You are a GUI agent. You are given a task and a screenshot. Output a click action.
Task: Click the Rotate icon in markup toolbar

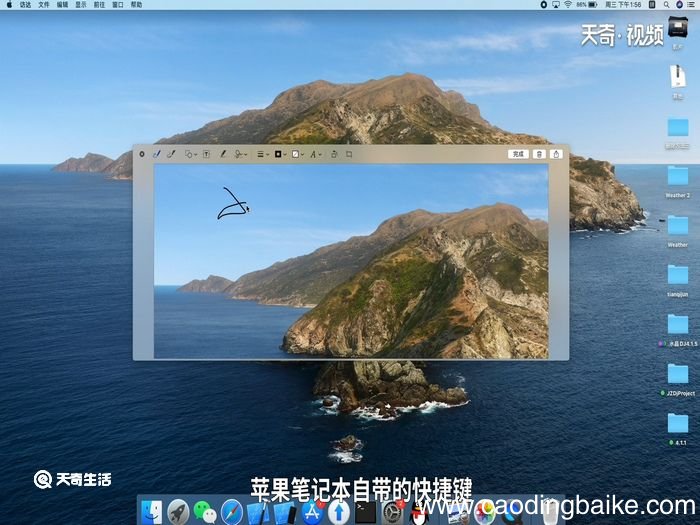point(334,154)
